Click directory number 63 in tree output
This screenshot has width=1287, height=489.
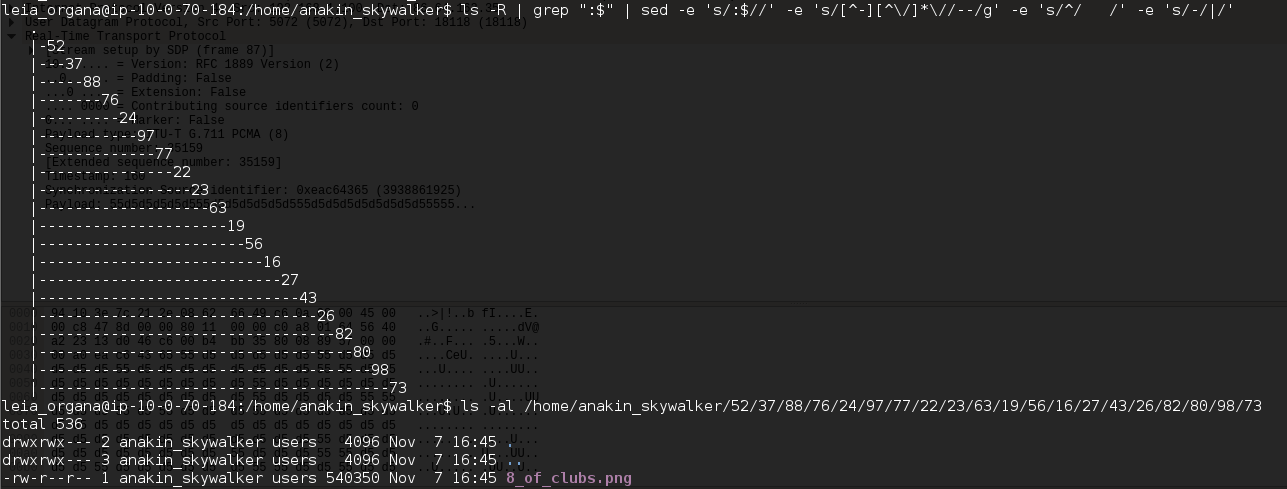tap(219, 208)
